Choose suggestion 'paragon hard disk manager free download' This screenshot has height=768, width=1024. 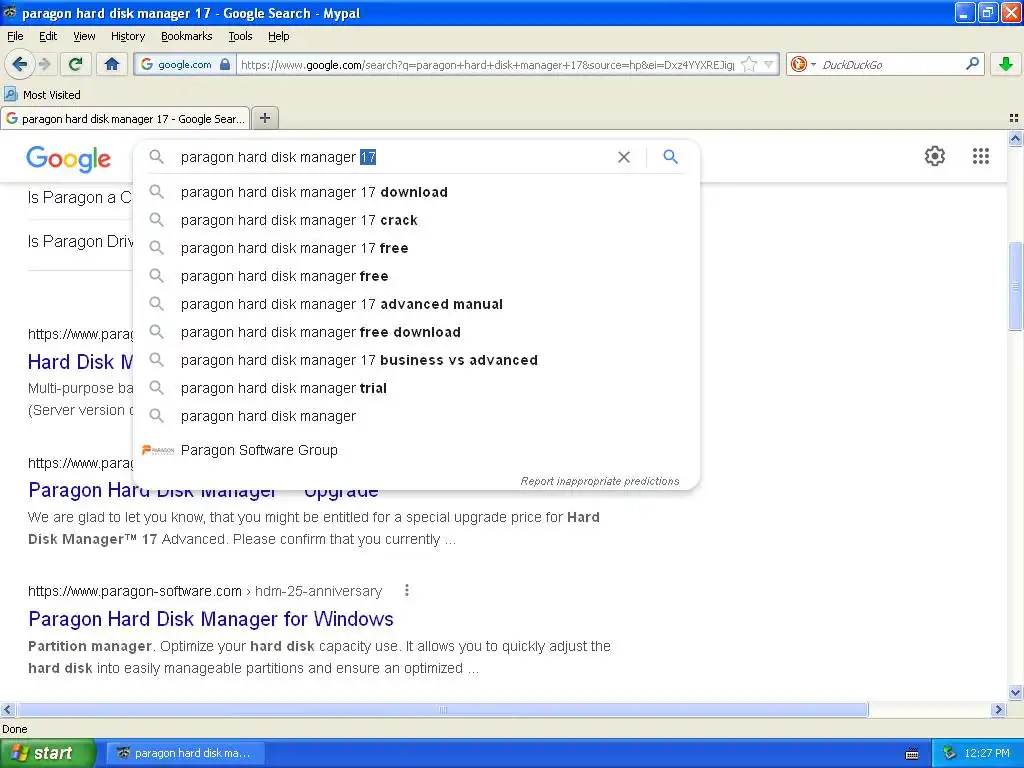[x=416, y=332]
